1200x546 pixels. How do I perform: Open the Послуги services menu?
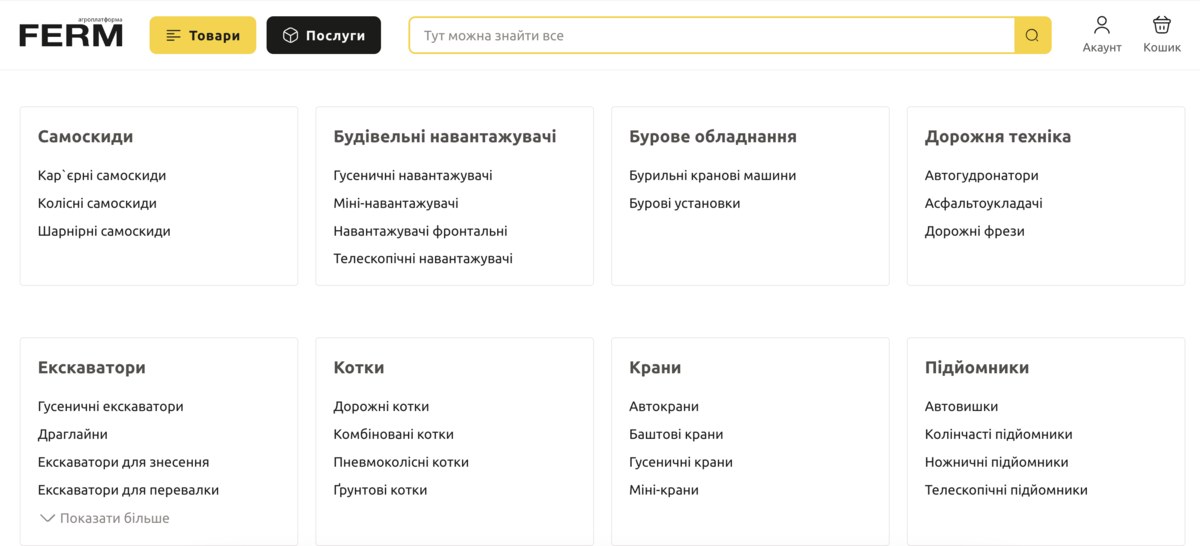point(323,35)
